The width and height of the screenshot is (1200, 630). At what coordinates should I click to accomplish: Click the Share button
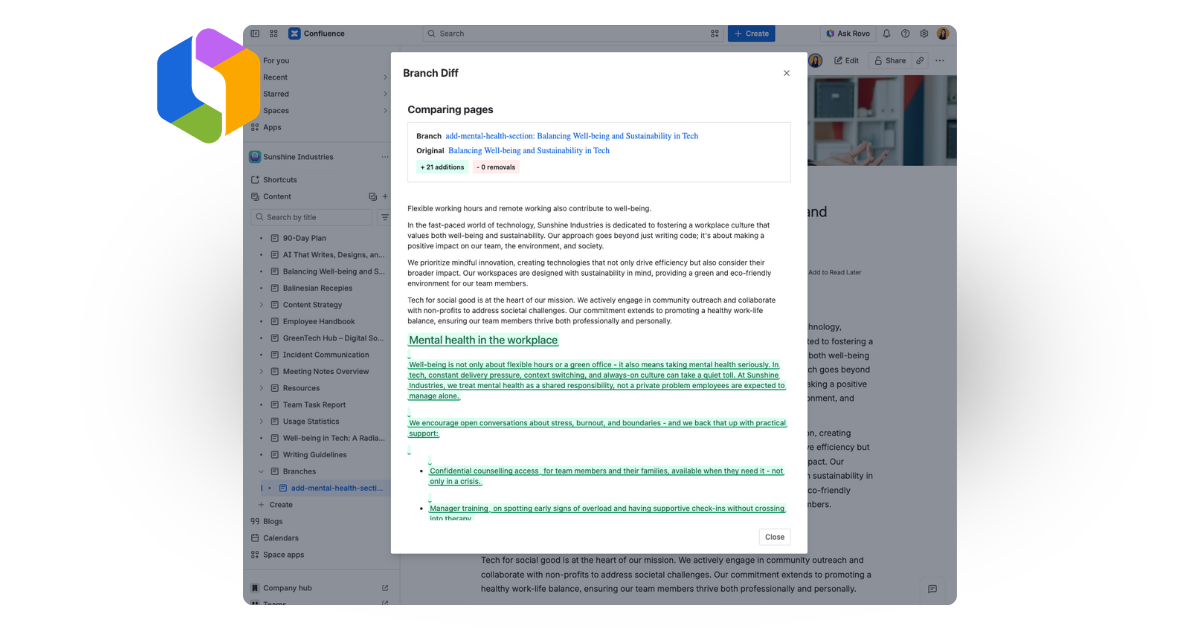click(889, 60)
